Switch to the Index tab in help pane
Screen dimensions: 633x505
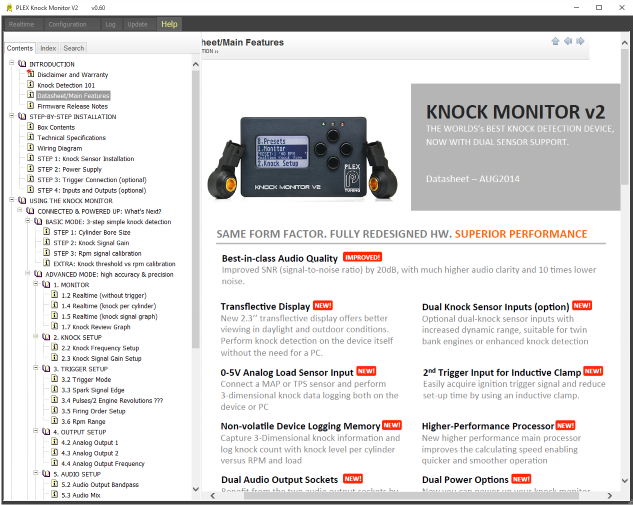click(48, 48)
